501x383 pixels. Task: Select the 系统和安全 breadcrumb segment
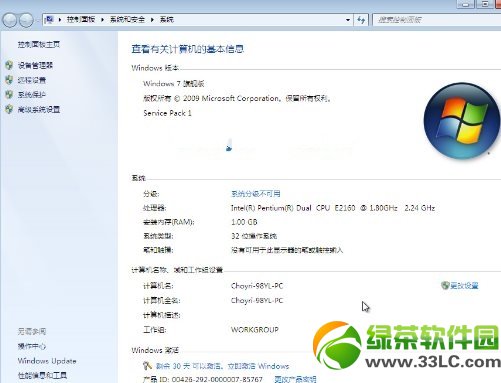[x=127, y=19]
